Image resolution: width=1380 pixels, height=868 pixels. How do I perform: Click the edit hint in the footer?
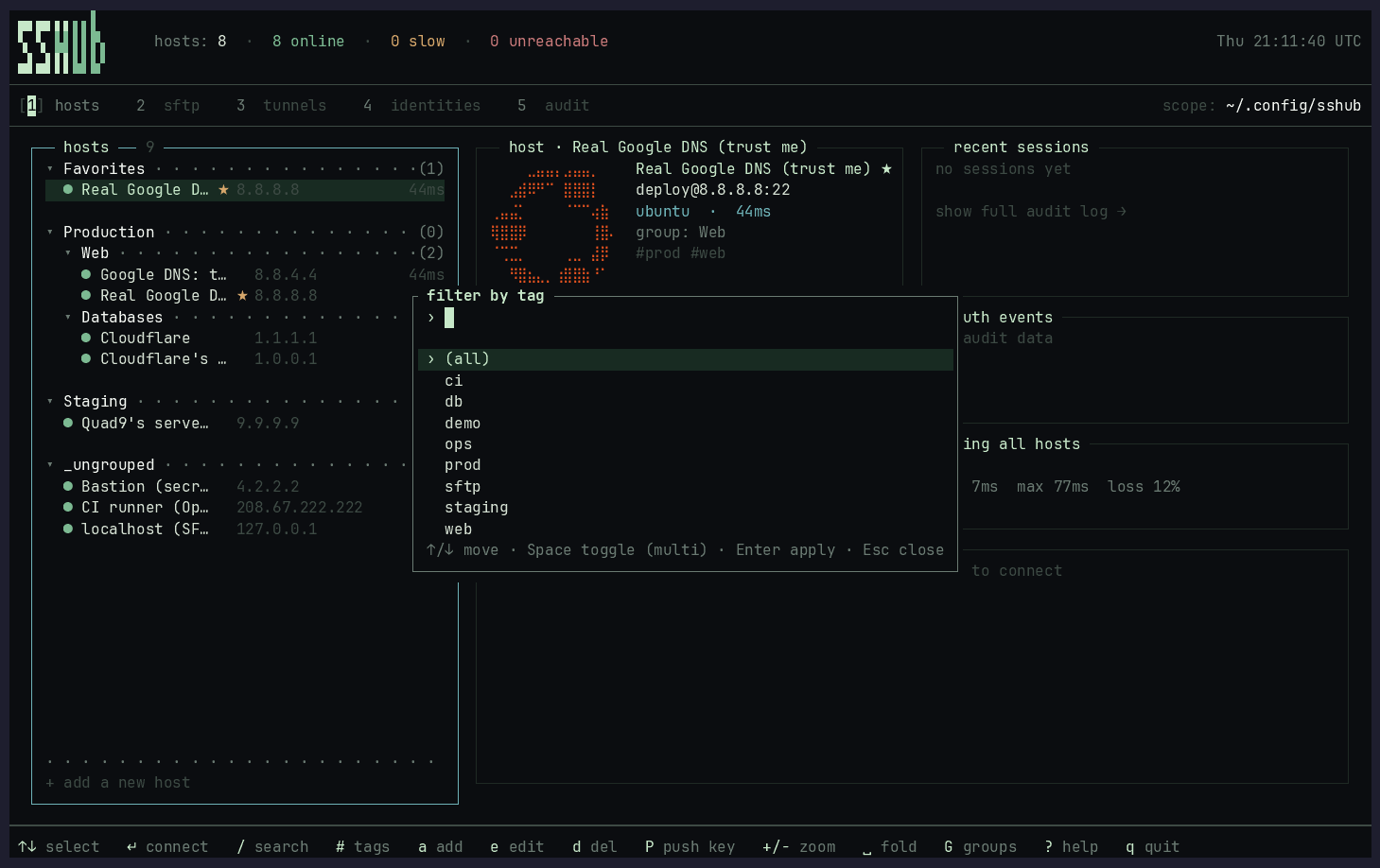tap(517, 847)
